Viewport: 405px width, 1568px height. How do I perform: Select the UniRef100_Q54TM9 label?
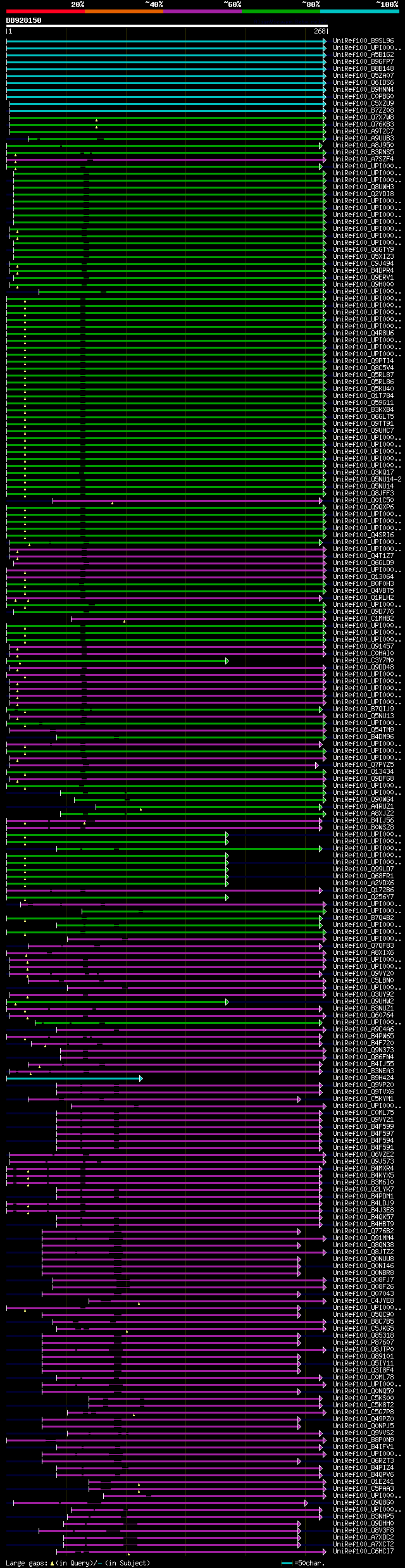[363, 730]
